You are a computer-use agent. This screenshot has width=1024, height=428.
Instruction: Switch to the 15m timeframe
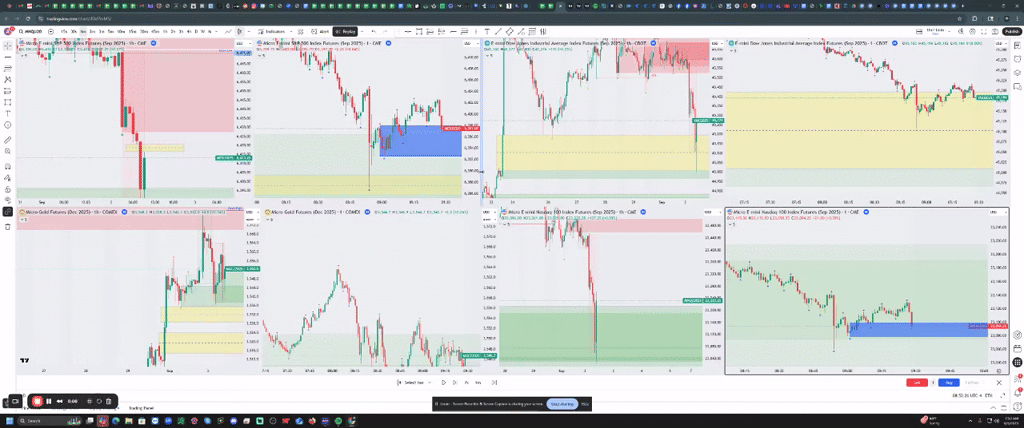click(132, 31)
